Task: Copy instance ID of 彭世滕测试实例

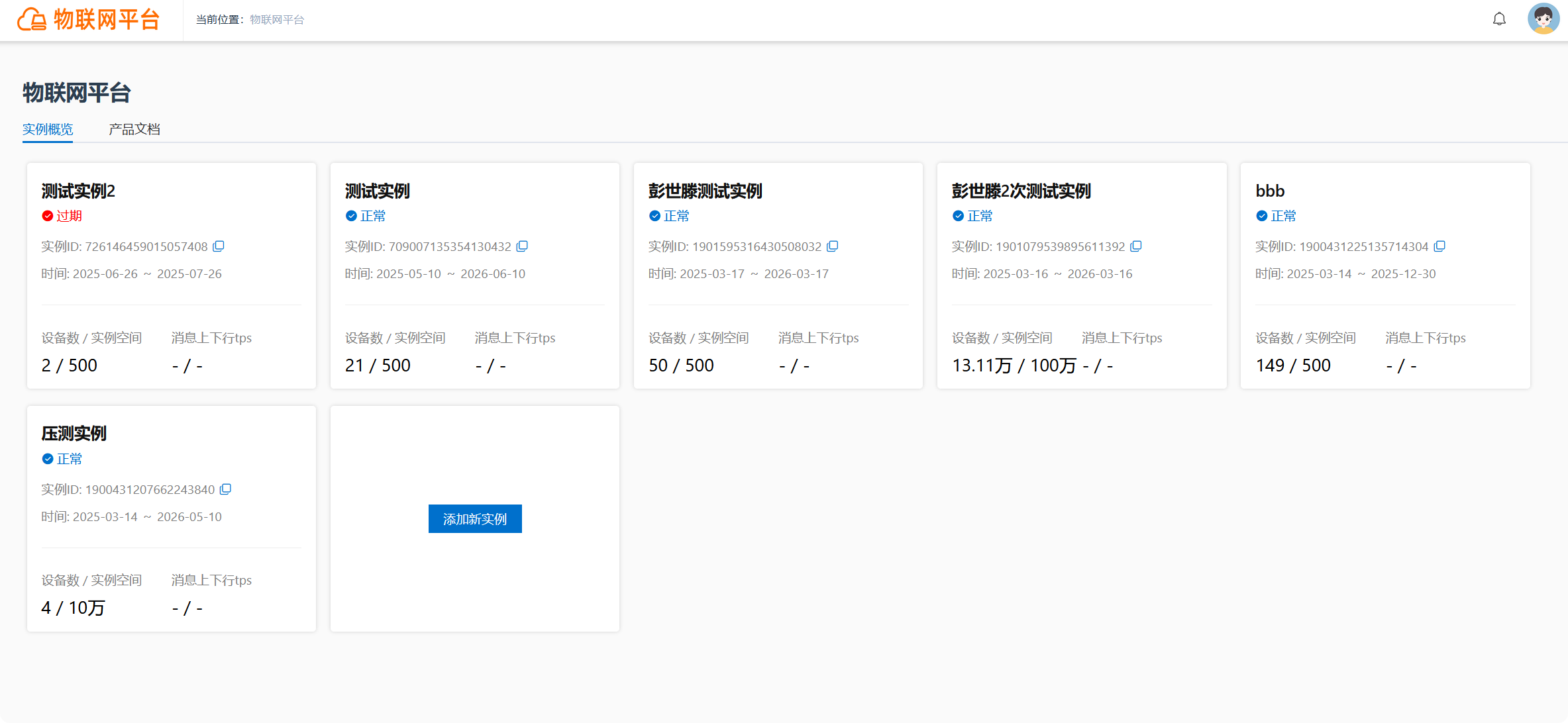Action: pyautogui.click(x=833, y=246)
